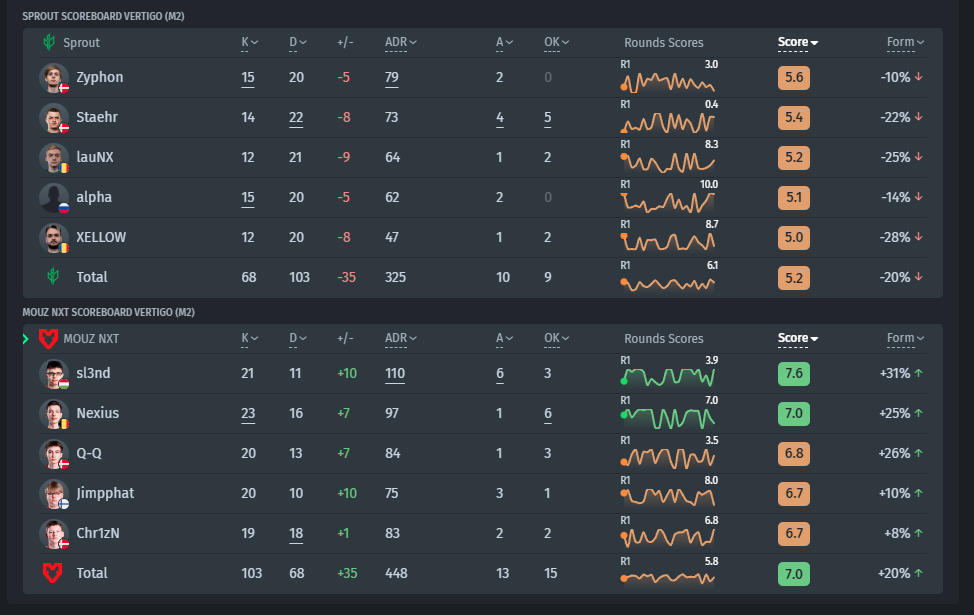This screenshot has width=974, height=615.
Task: Click Zyphon's red down form arrow
Action: point(919,77)
